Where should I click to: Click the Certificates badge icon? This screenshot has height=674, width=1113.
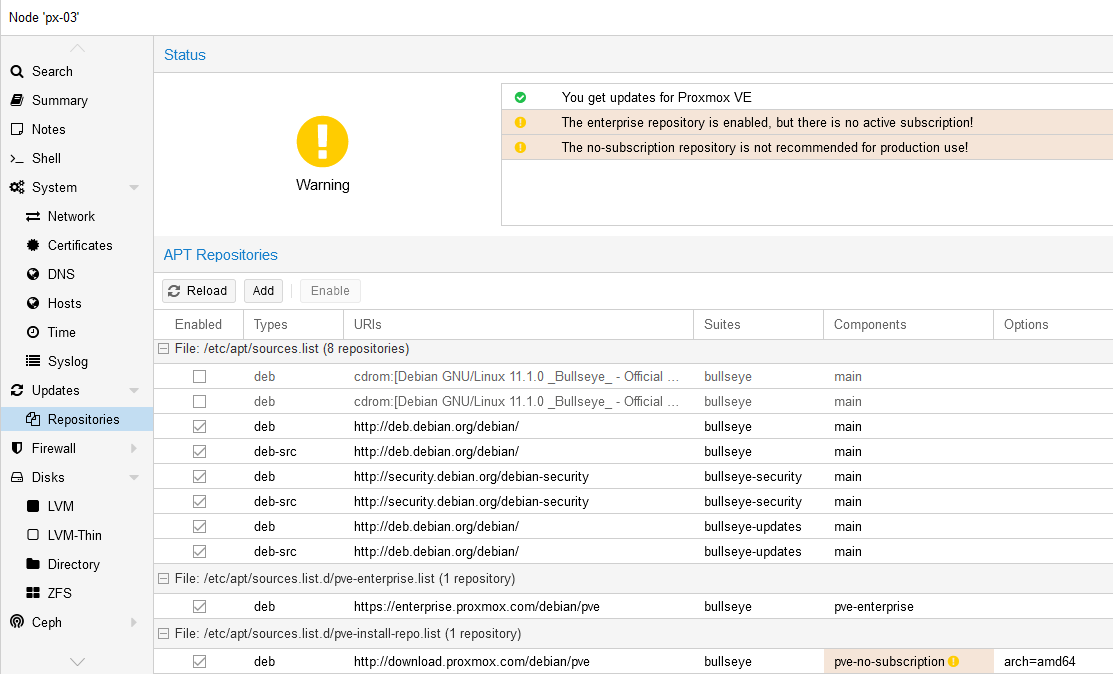[33, 245]
